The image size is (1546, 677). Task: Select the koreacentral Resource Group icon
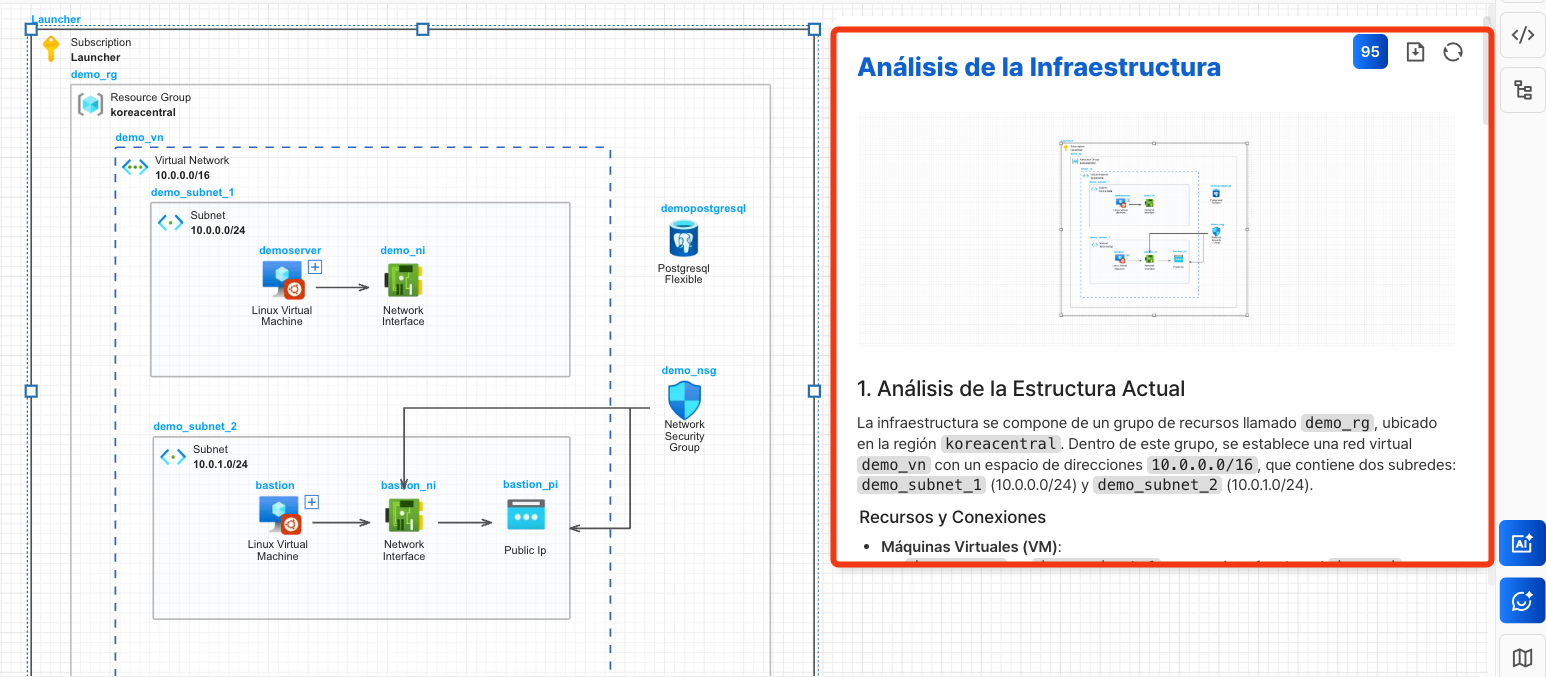click(91, 104)
